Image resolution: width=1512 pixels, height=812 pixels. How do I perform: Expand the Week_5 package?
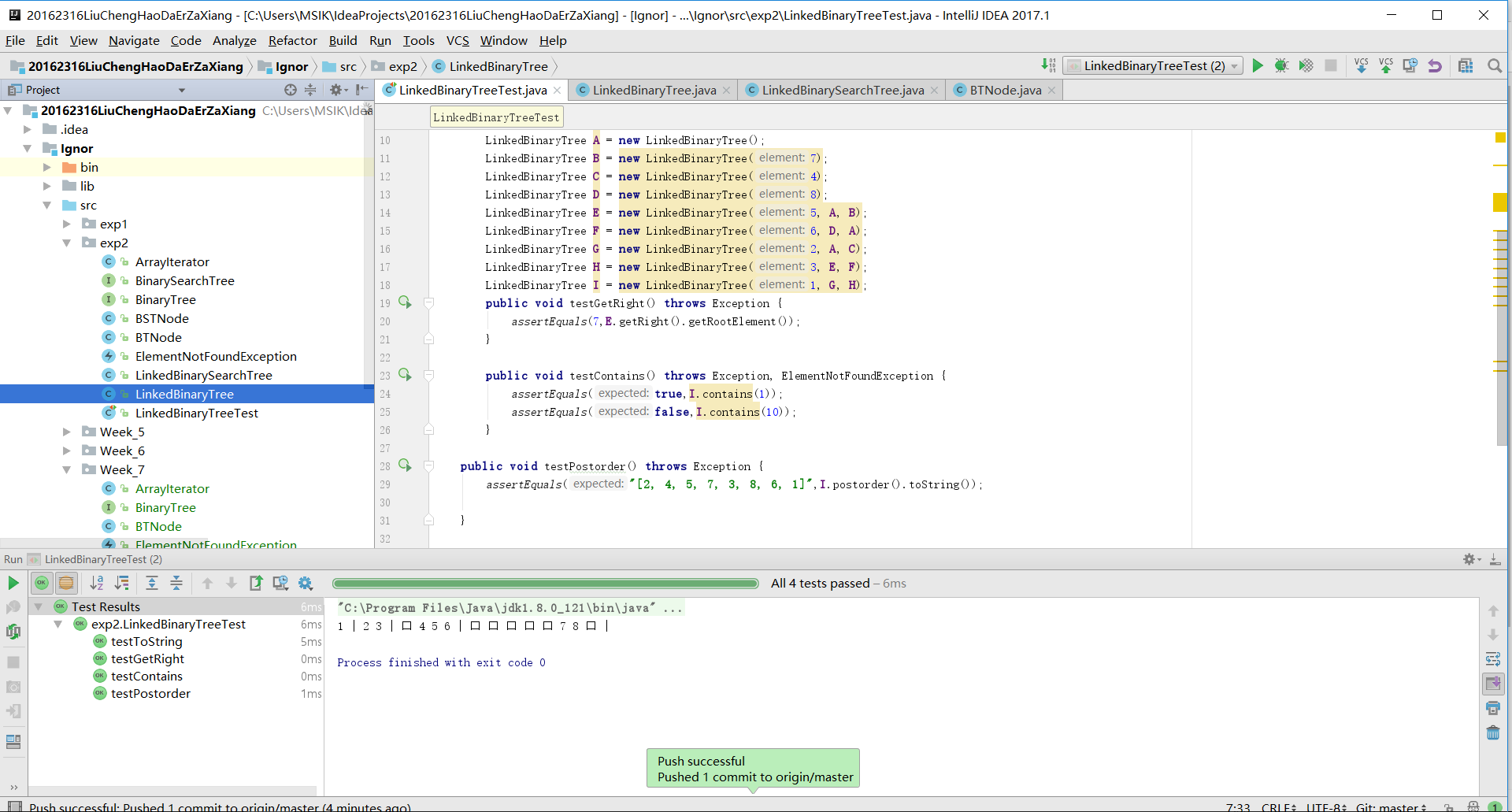pos(67,432)
